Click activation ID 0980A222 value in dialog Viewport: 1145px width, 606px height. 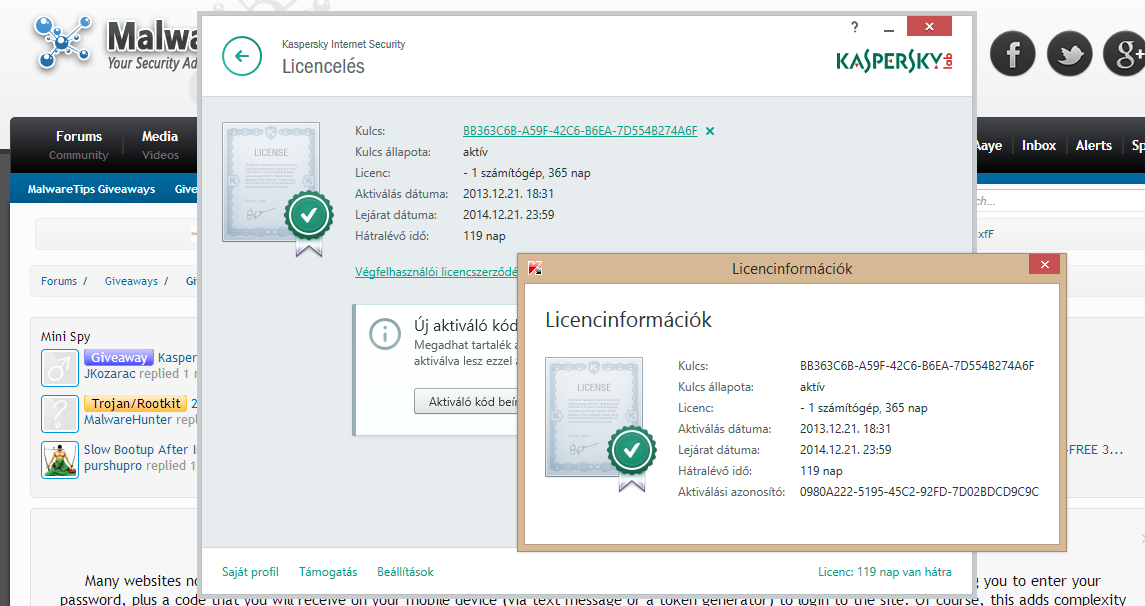919,492
